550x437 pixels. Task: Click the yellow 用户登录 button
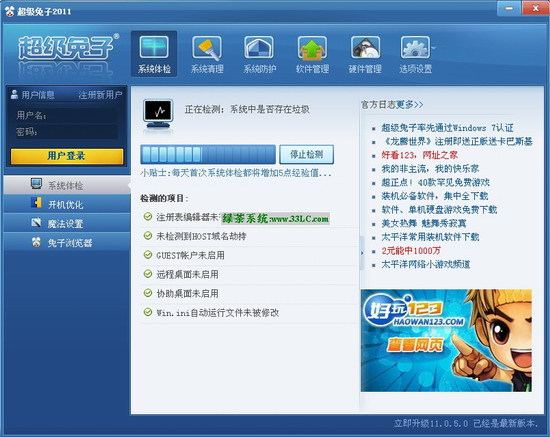67,156
